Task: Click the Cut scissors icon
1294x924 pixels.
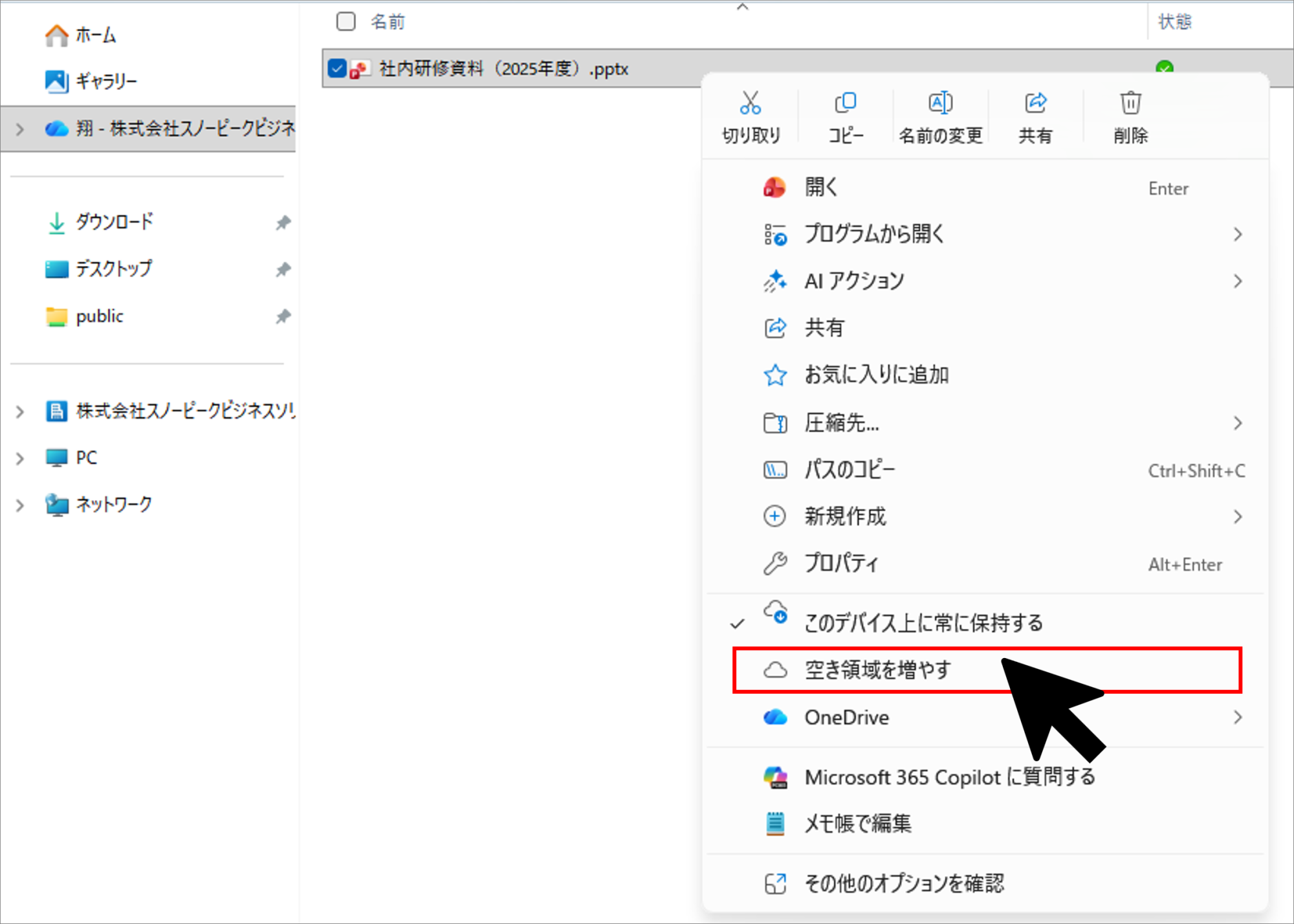Action: click(751, 103)
